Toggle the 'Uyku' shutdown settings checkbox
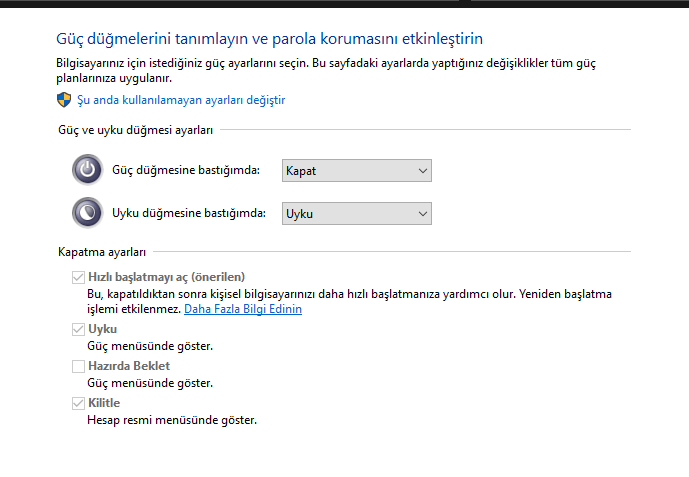 [x=78, y=329]
